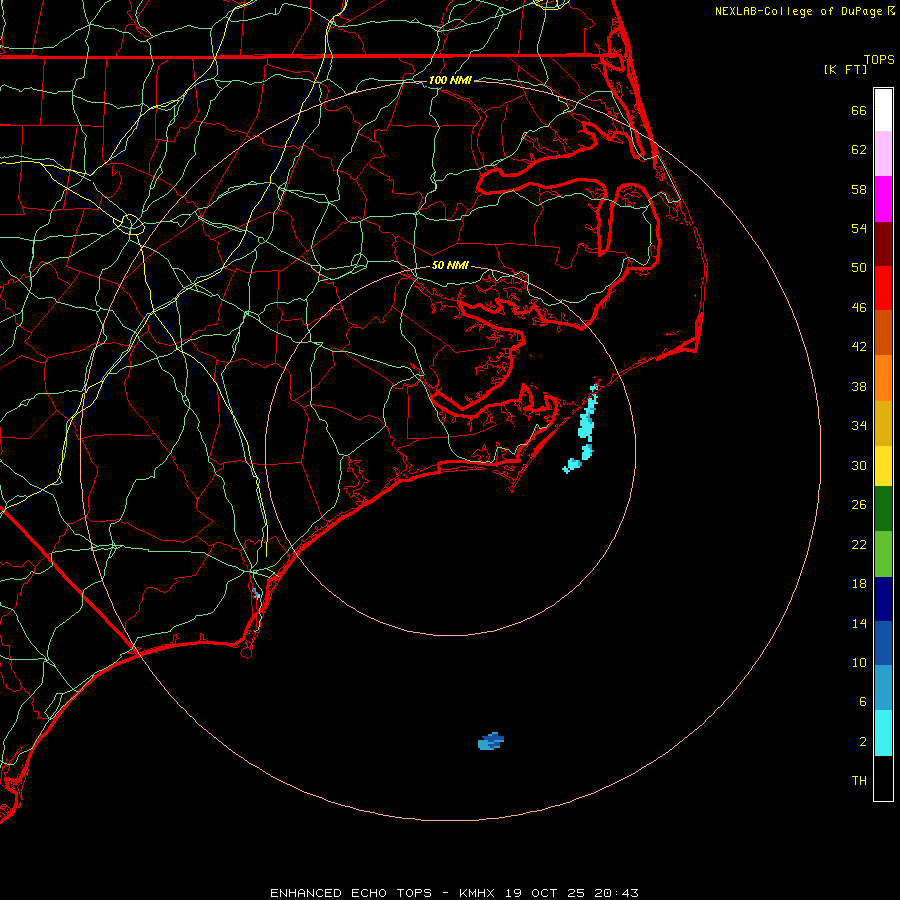Click the white swatch in the tops legend

point(883,110)
